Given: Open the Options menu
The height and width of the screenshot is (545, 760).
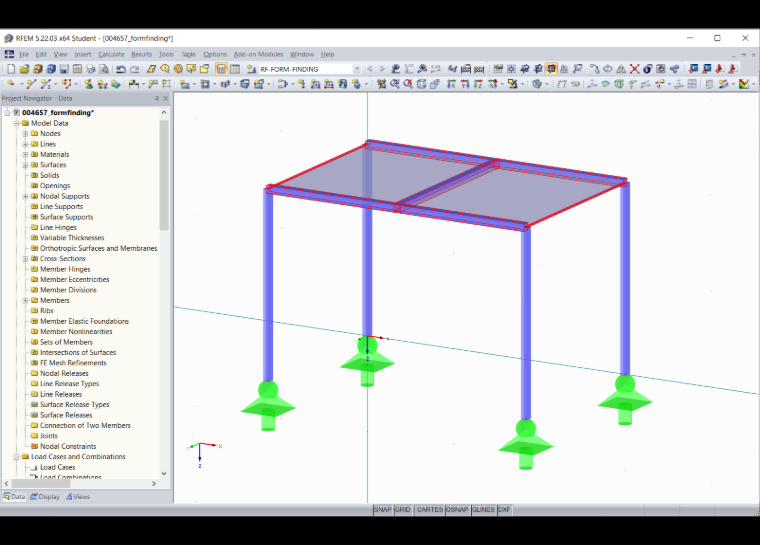Looking at the screenshot, I should tap(215, 54).
